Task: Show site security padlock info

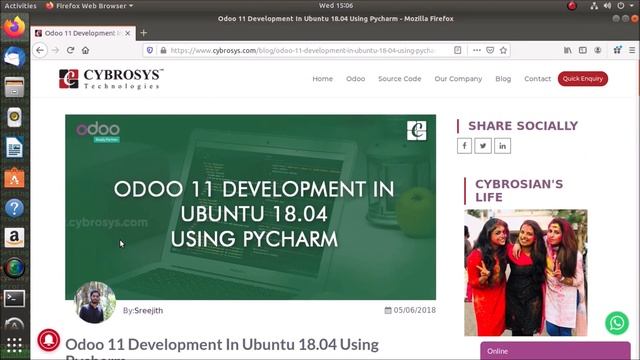Action: 163,50
